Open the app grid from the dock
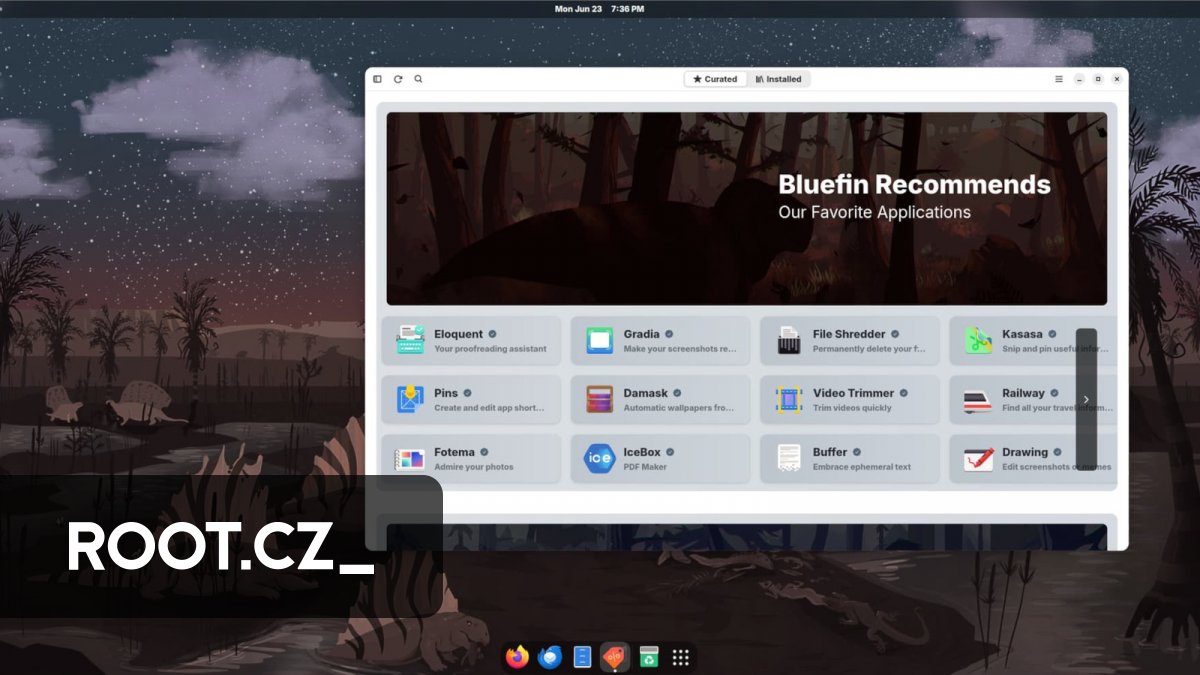 click(682, 658)
